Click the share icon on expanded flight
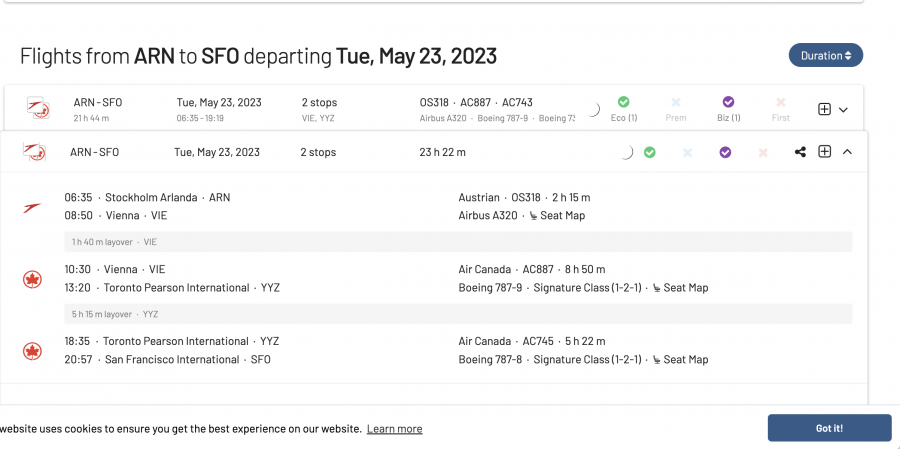 [800, 152]
